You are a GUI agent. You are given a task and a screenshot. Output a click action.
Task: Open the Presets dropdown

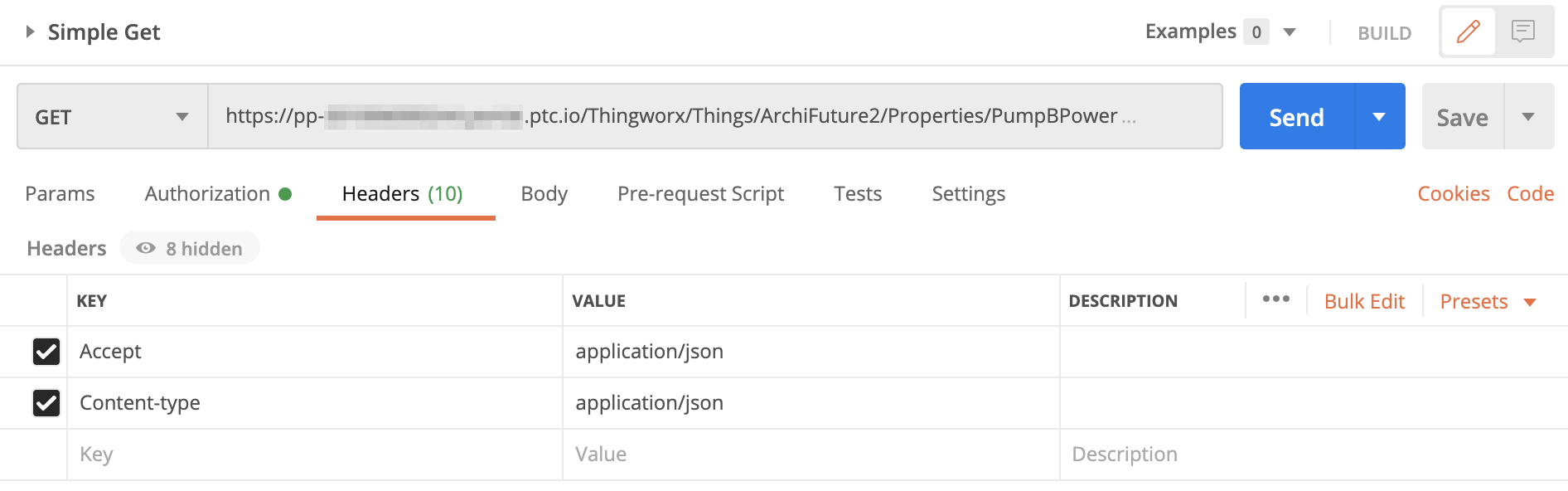click(1488, 302)
